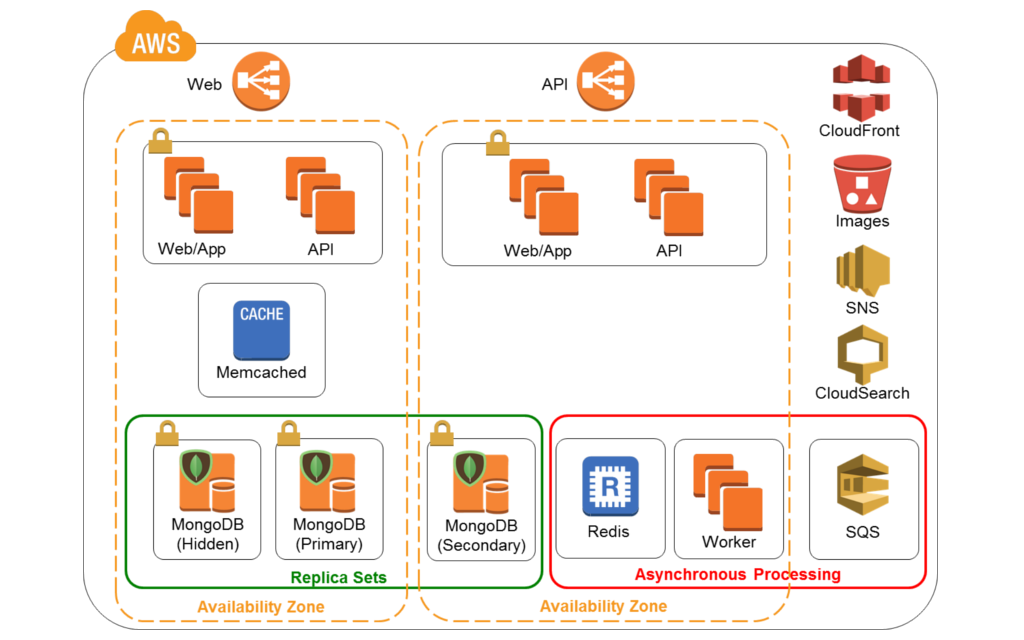The image size is (1024, 640).
Task: Click the 'Worker' text label
Action: [729, 541]
